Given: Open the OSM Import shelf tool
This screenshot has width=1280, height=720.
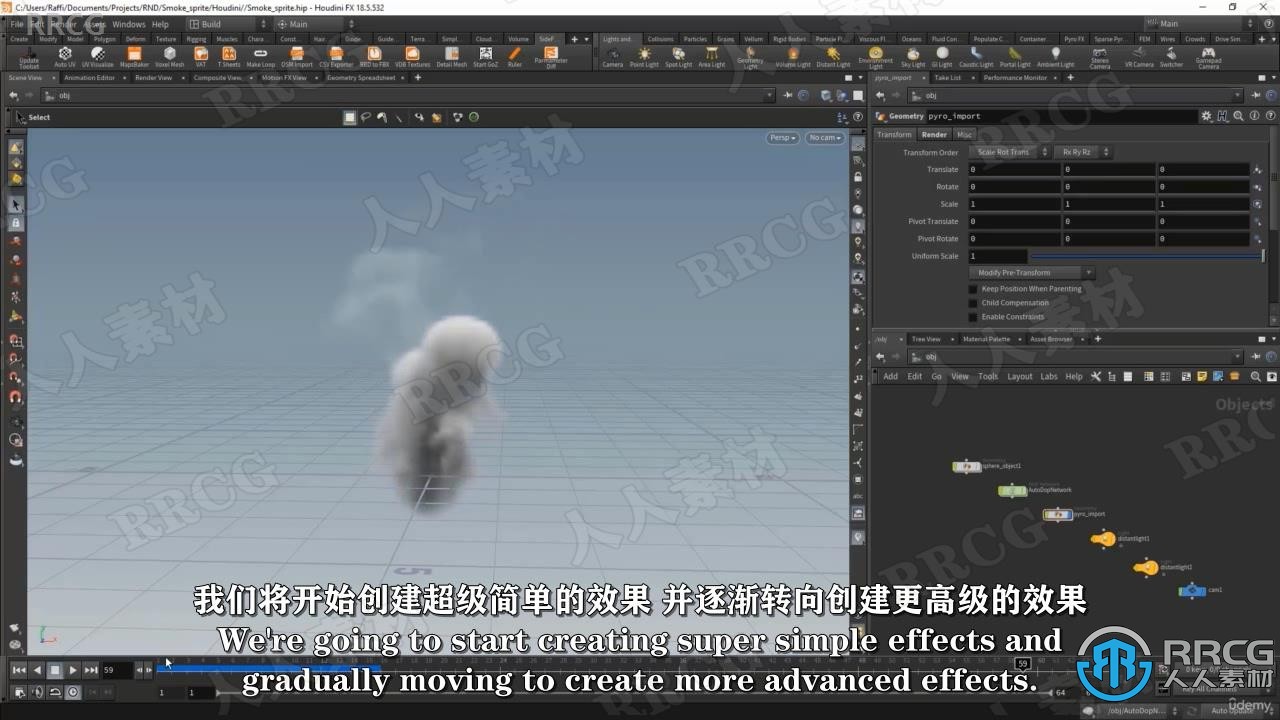Looking at the screenshot, I should [x=297, y=56].
